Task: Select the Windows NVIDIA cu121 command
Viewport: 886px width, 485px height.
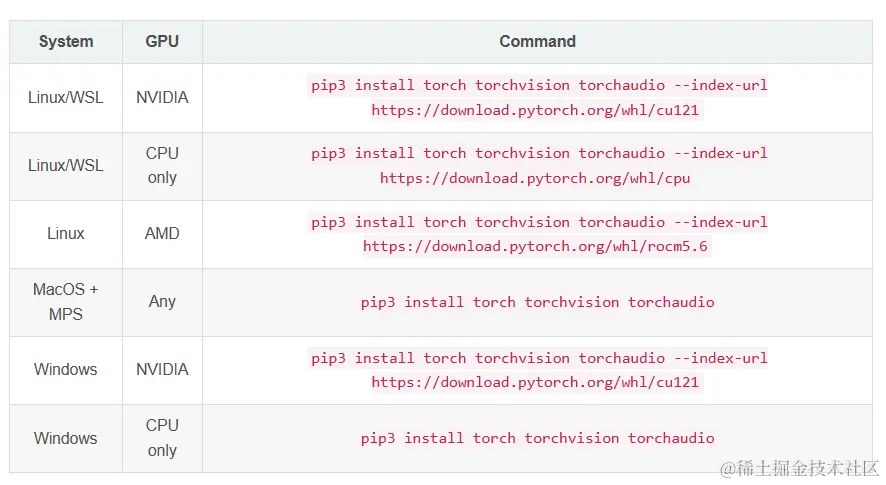Action: 537,370
